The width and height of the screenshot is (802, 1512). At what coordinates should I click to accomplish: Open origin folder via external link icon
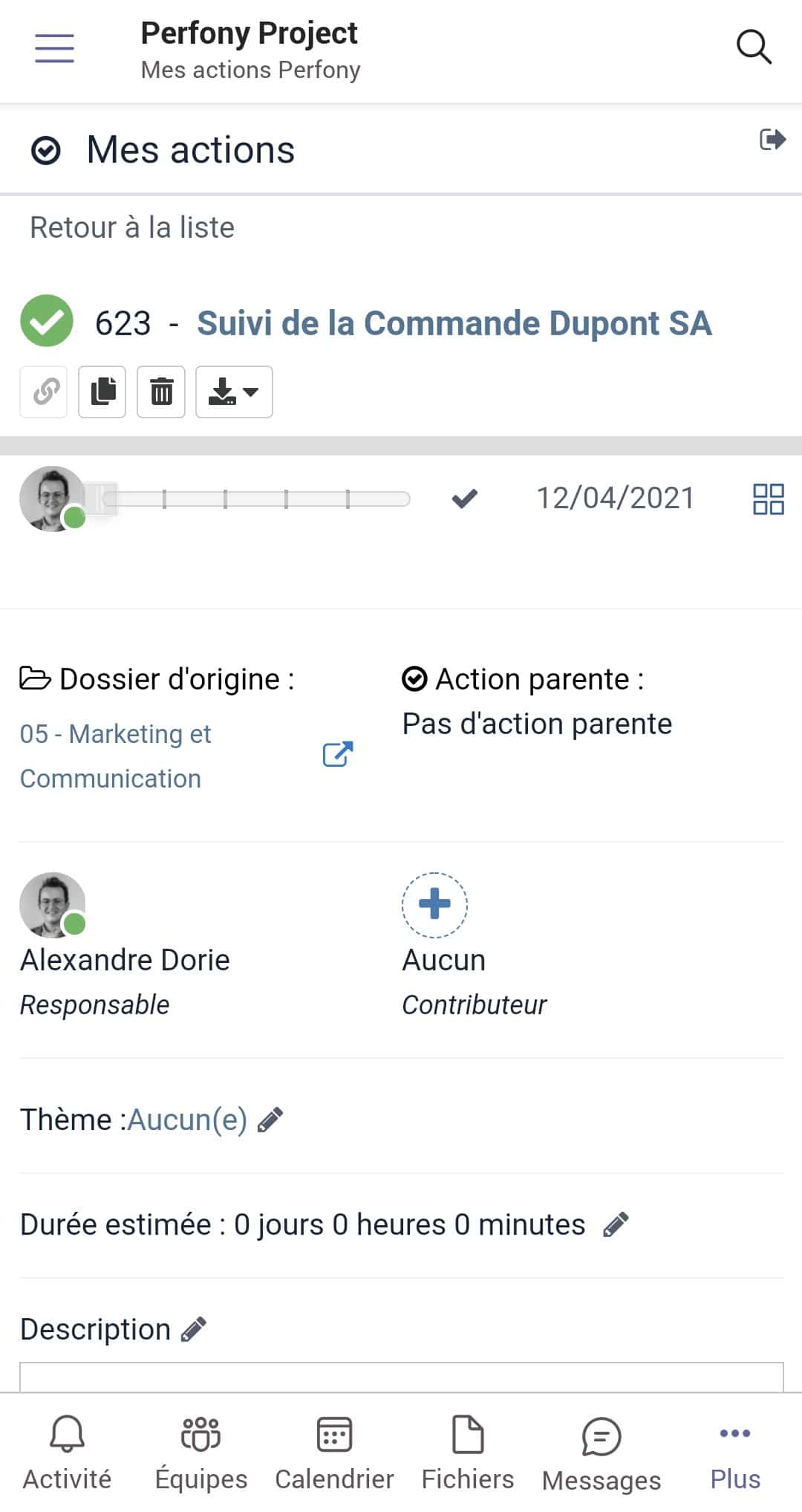(x=337, y=754)
